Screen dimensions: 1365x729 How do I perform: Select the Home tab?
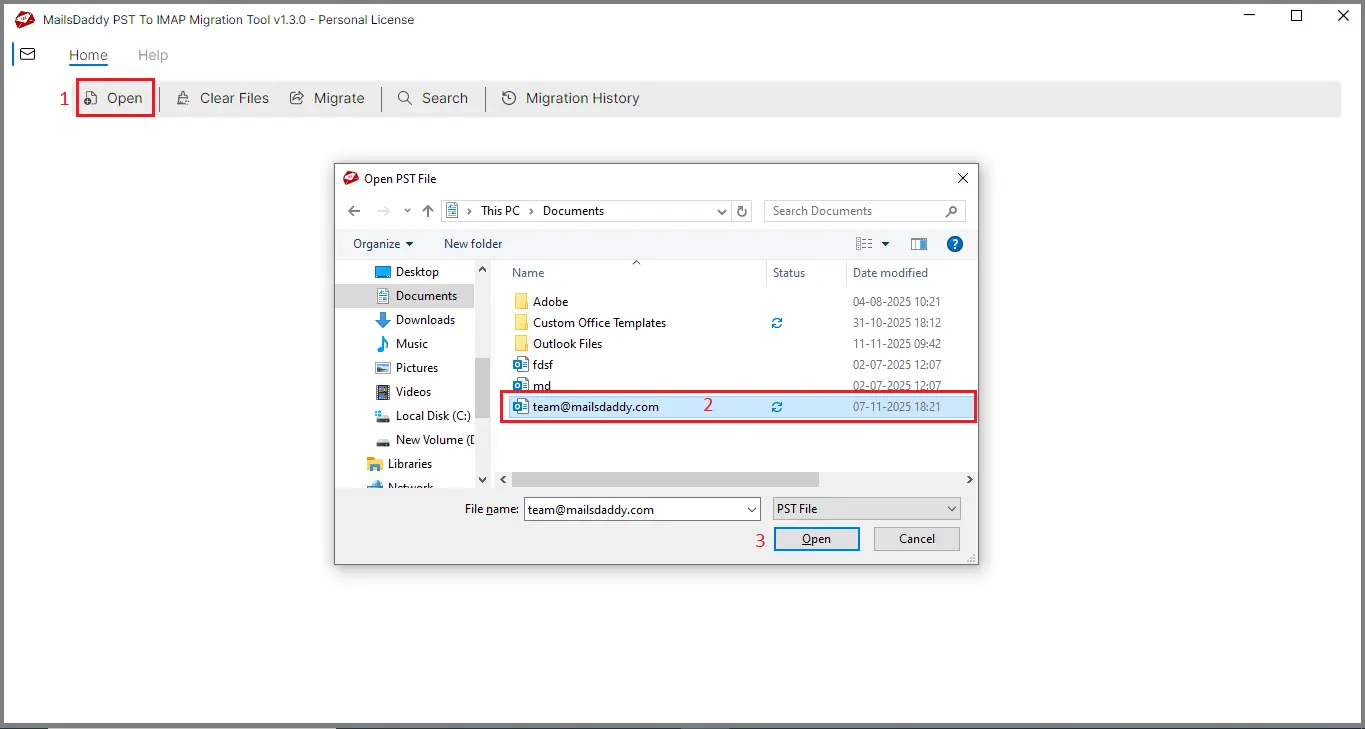coord(88,55)
